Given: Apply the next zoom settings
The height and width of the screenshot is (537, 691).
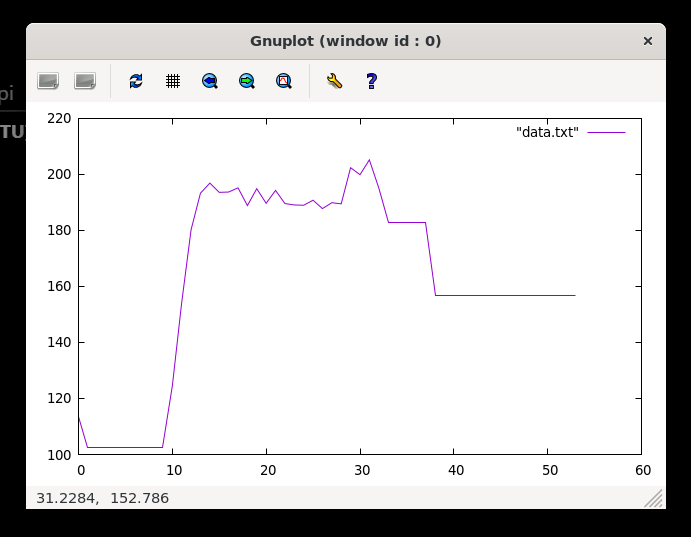Looking at the screenshot, I should tap(247, 81).
